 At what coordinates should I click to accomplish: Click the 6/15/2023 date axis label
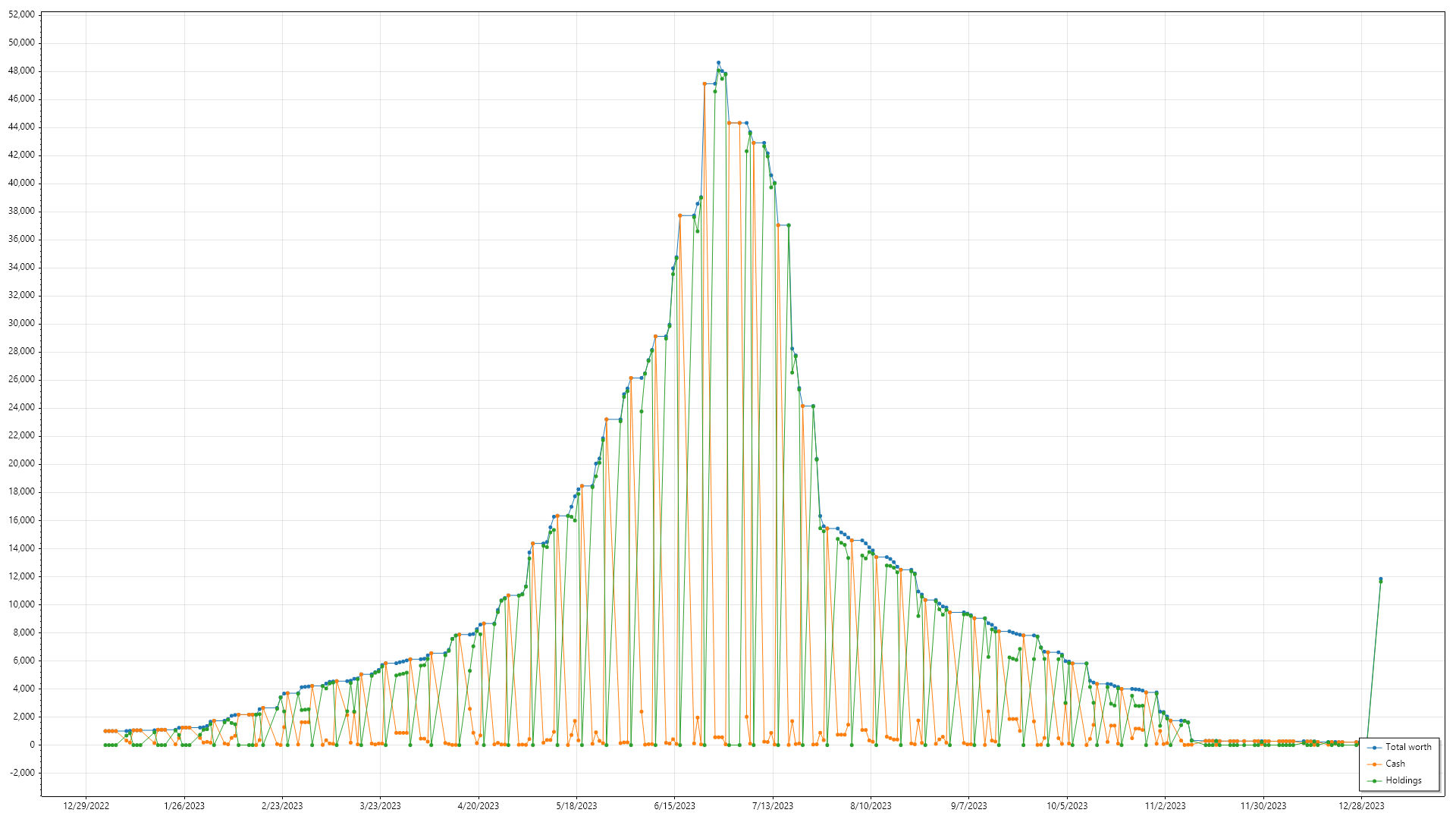(675, 806)
